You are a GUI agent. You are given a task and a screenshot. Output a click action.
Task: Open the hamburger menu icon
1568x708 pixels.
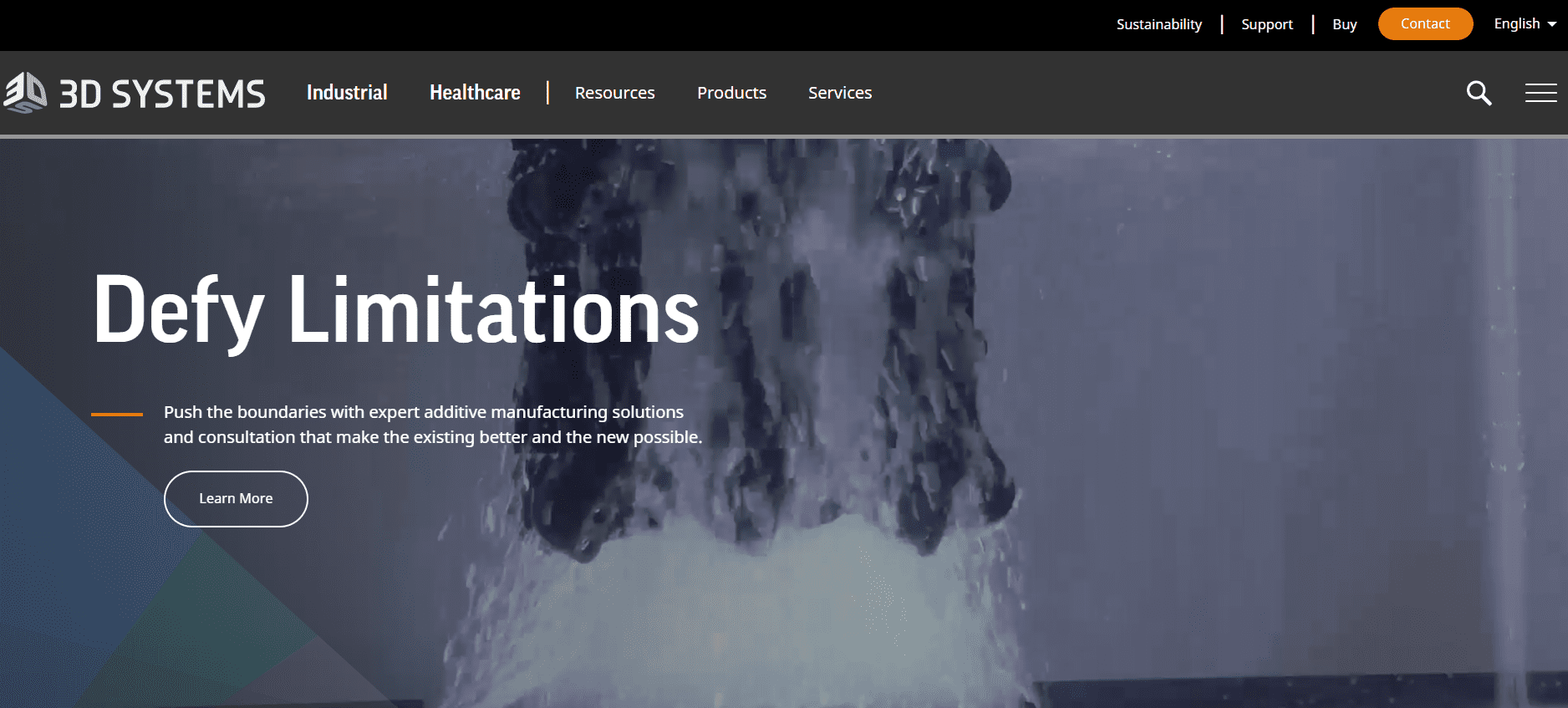pyautogui.click(x=1540, y=93)
